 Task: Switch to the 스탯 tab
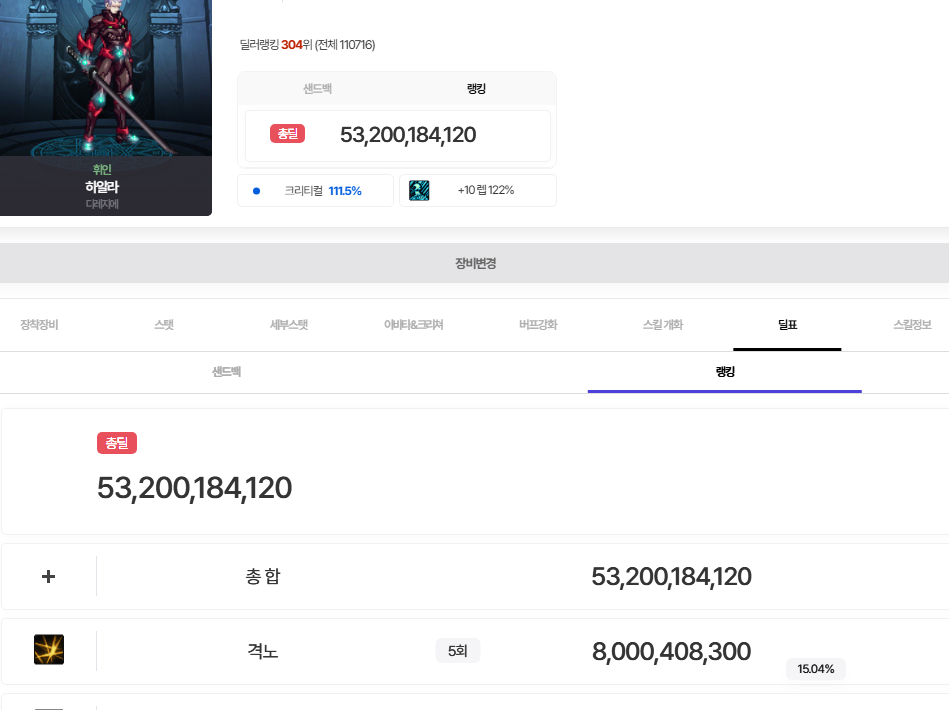[164, 325]
